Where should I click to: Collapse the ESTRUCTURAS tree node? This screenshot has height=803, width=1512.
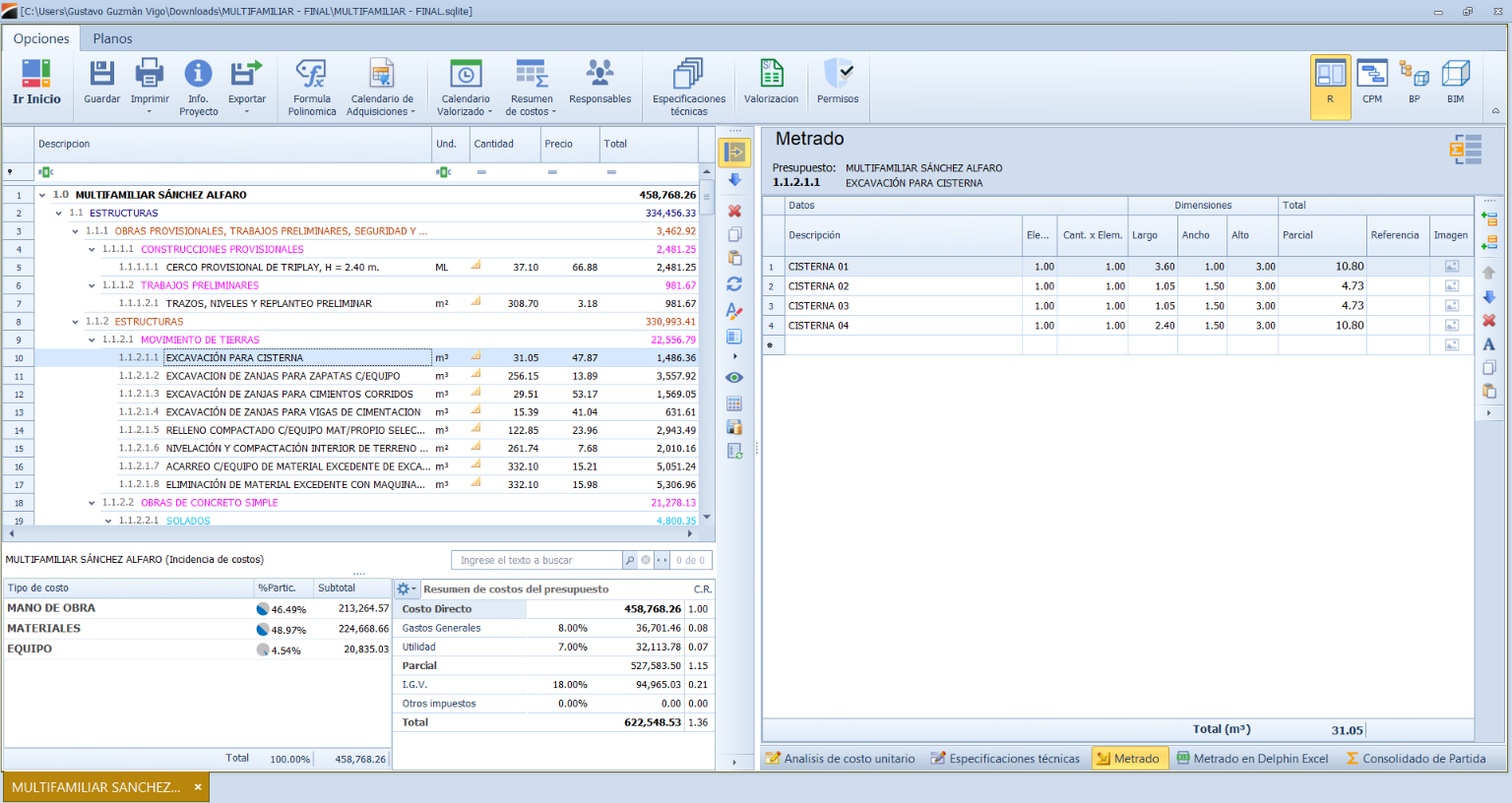[x=59, y=214]
